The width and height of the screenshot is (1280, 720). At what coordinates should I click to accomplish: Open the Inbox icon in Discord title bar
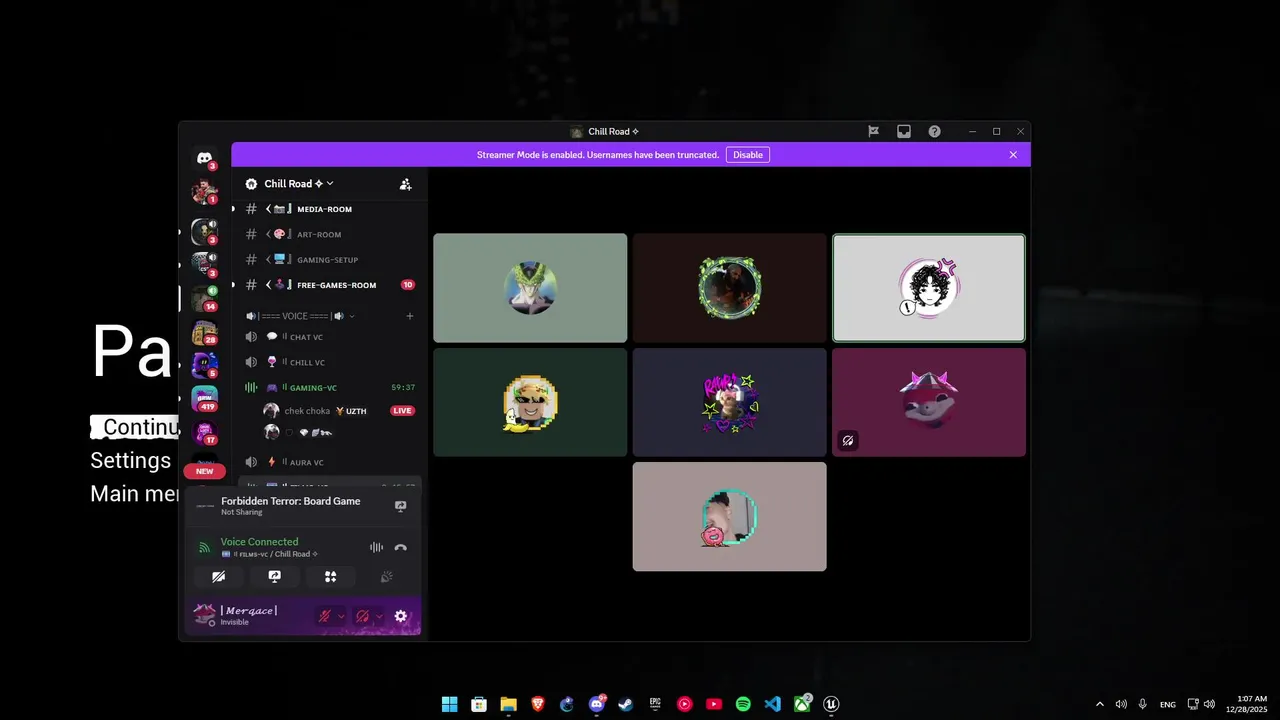pyautogui.click(x=904, y=131)
